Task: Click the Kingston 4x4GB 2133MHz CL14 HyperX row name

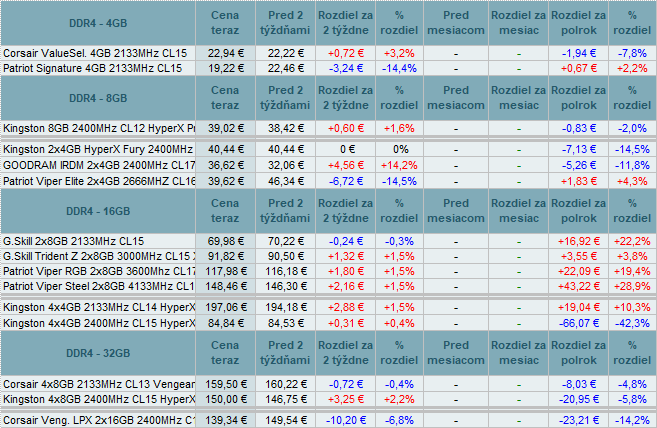Action: 99,307
